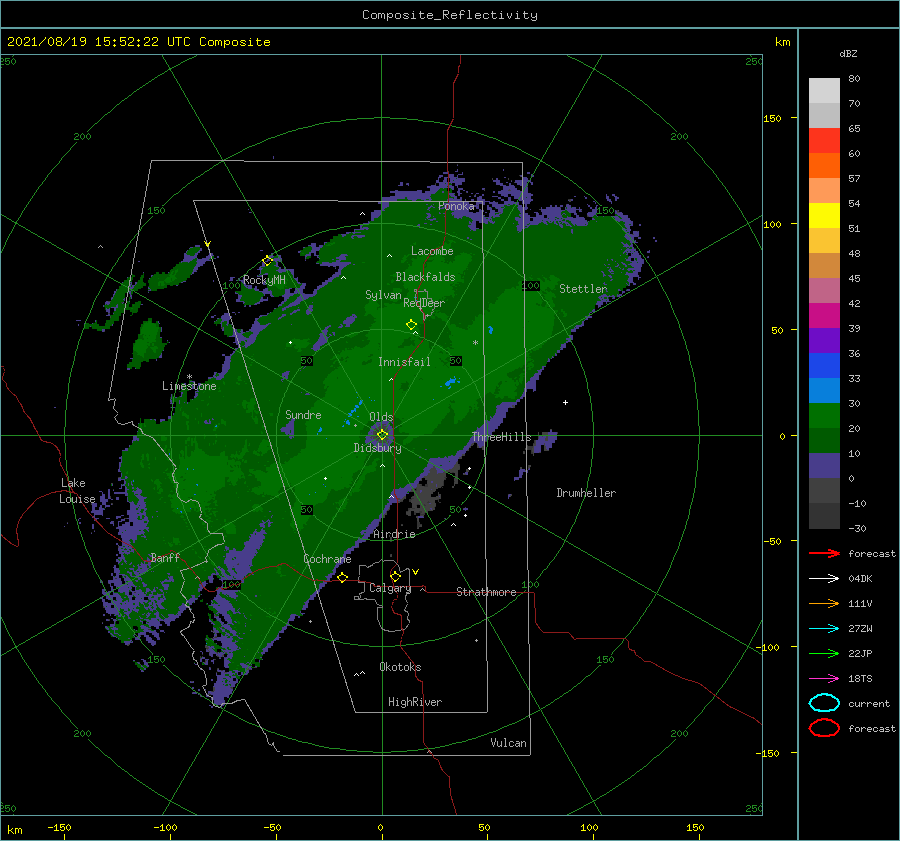Select the Blackfalds label
This screenshot has width=900, height=841.
tap(425, 277)
